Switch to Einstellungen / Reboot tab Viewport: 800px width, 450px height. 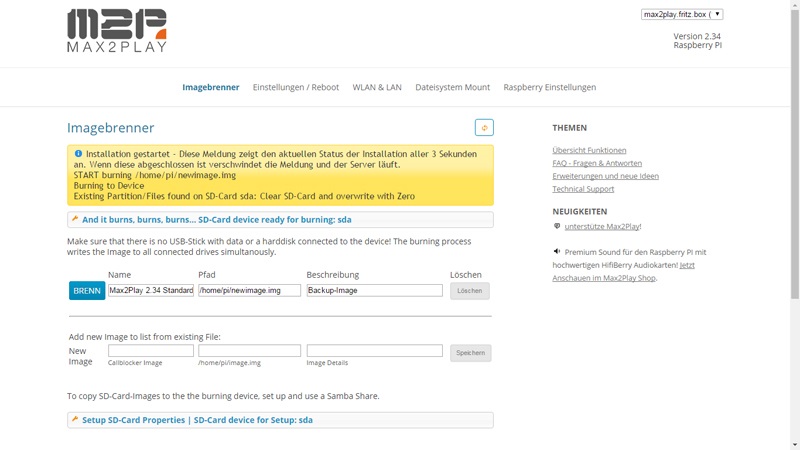click(296, 87)
